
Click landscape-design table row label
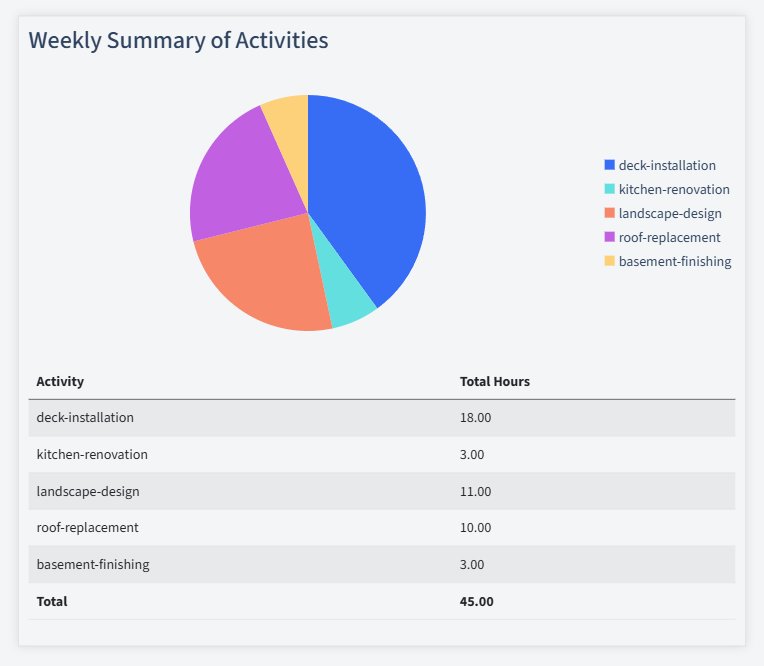point(88,491)
